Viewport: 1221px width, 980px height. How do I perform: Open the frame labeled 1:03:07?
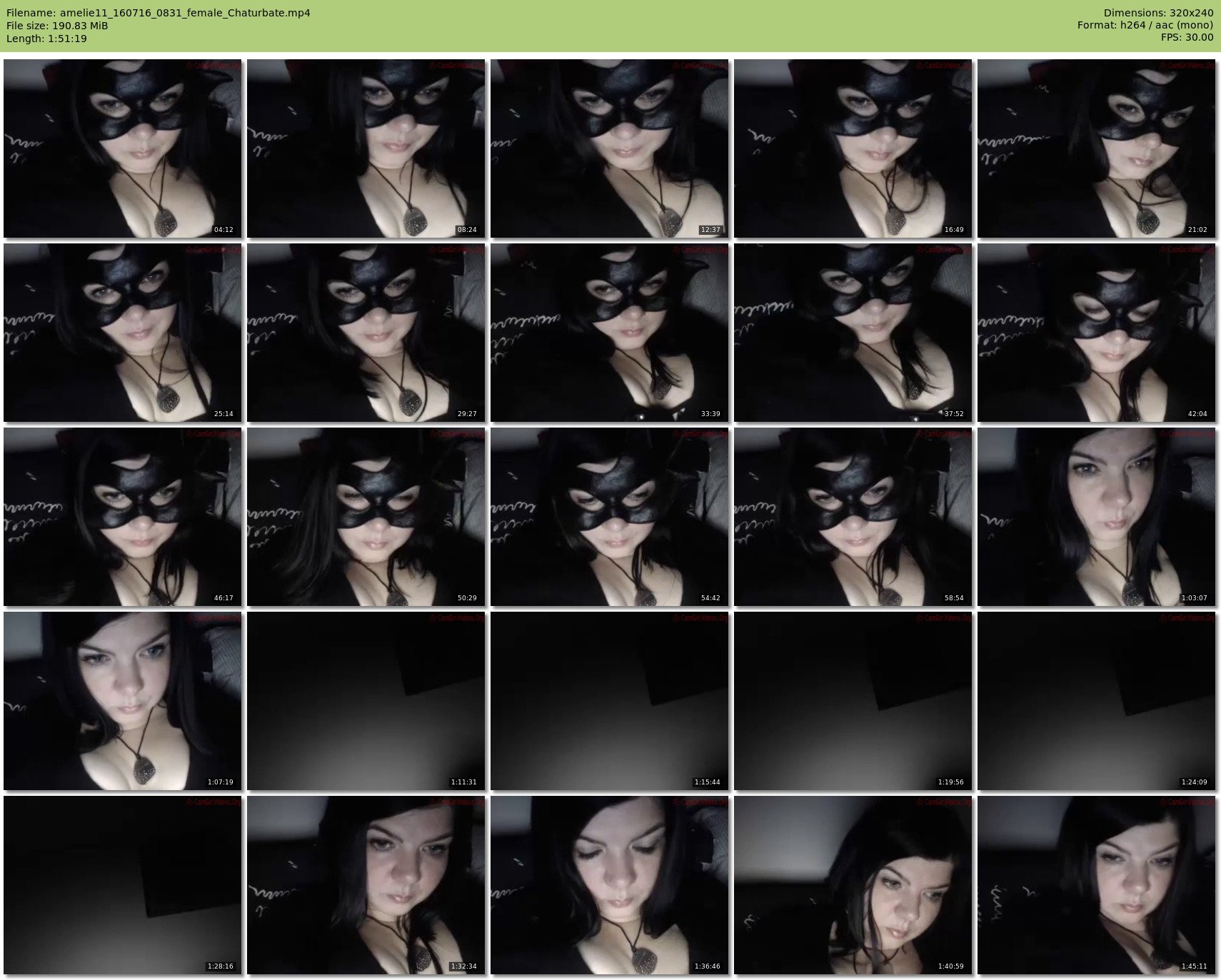click(x=1096, y=517)
